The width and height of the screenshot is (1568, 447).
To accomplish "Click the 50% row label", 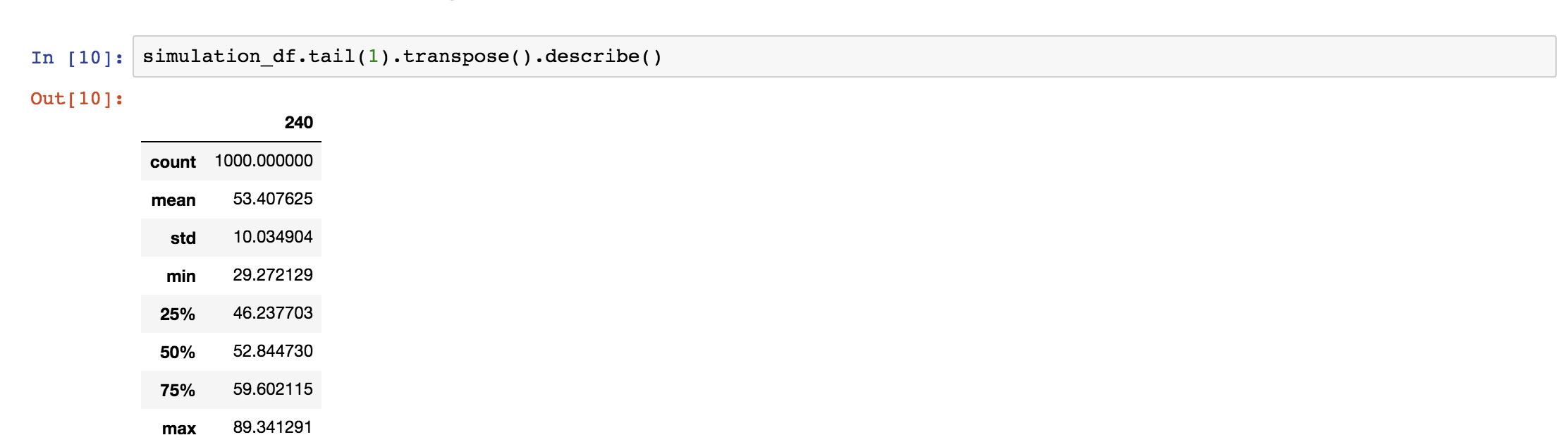I will click(178, 353).
